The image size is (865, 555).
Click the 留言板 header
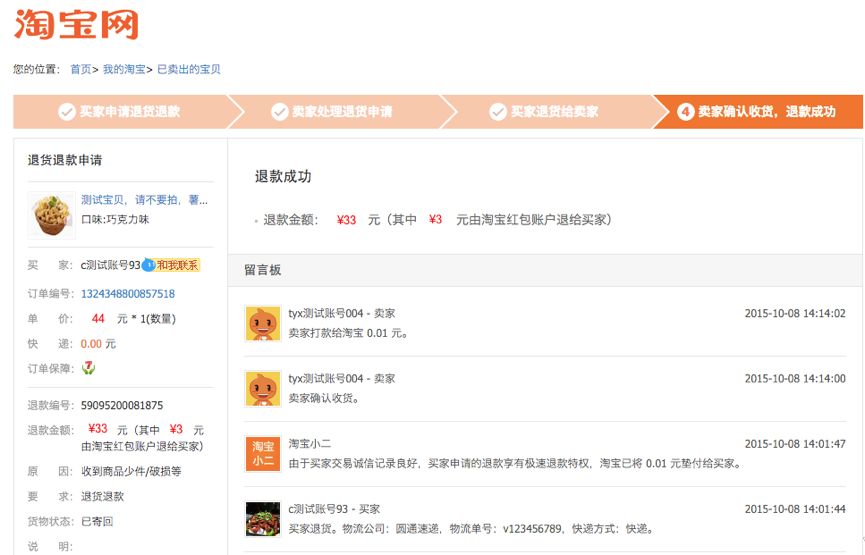coord(263,270)
